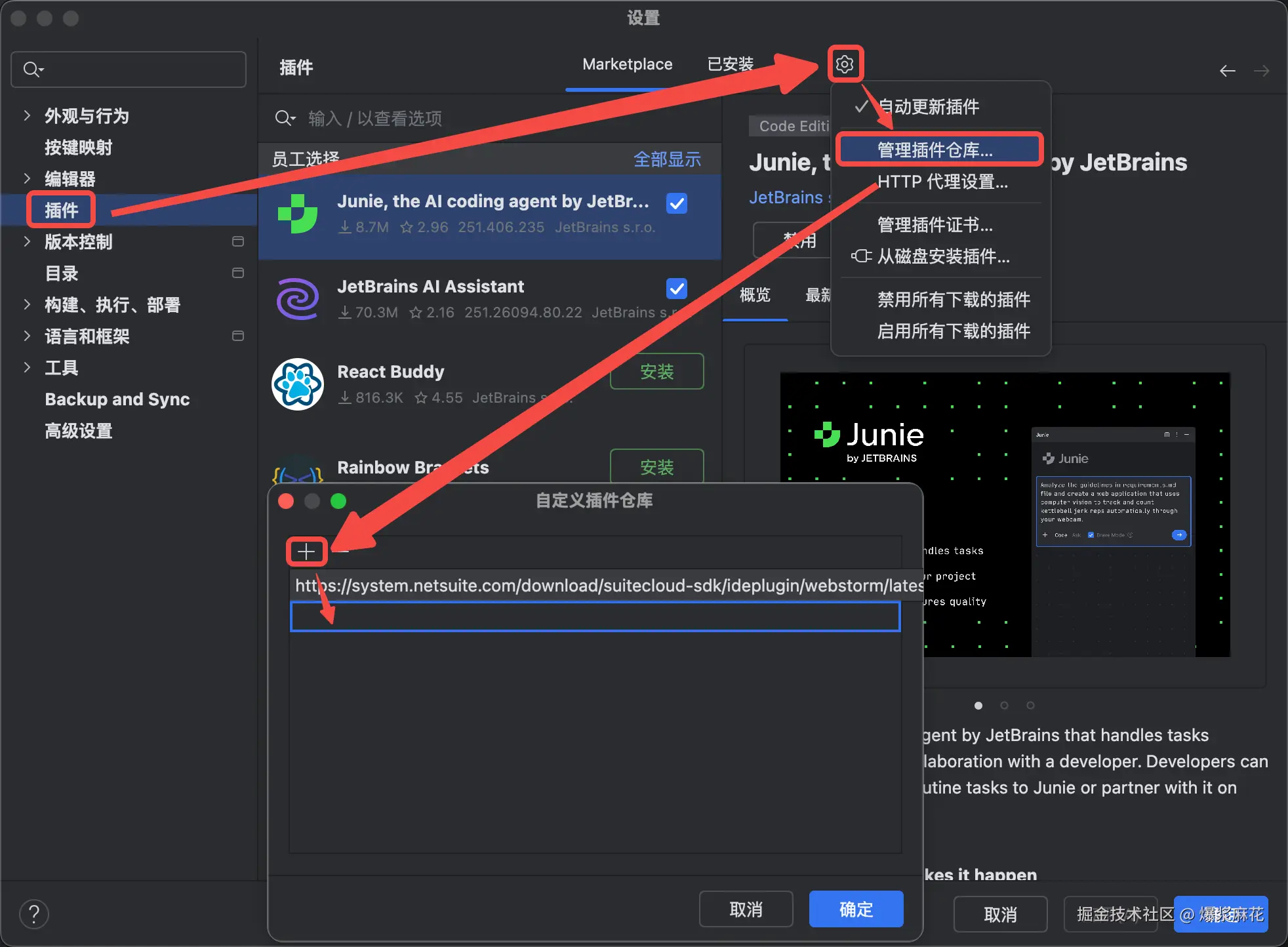Toggle auto-update plugins option (自动更新插件)
This screenshot has width=1288, height=947.
[927, 107]
